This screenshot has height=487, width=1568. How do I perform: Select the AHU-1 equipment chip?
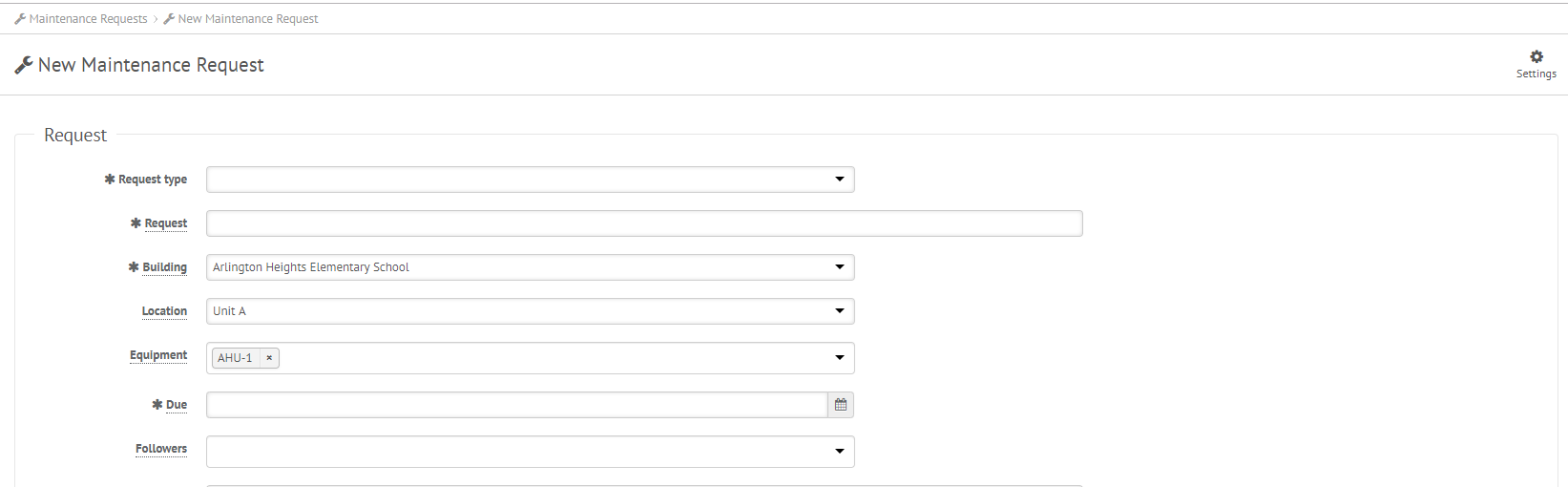tap(235, 358)
